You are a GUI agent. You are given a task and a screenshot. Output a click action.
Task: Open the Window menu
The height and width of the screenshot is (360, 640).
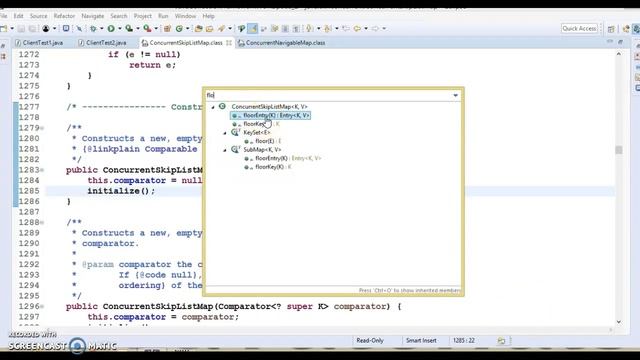pyautogui.click(x=185, y=16)
